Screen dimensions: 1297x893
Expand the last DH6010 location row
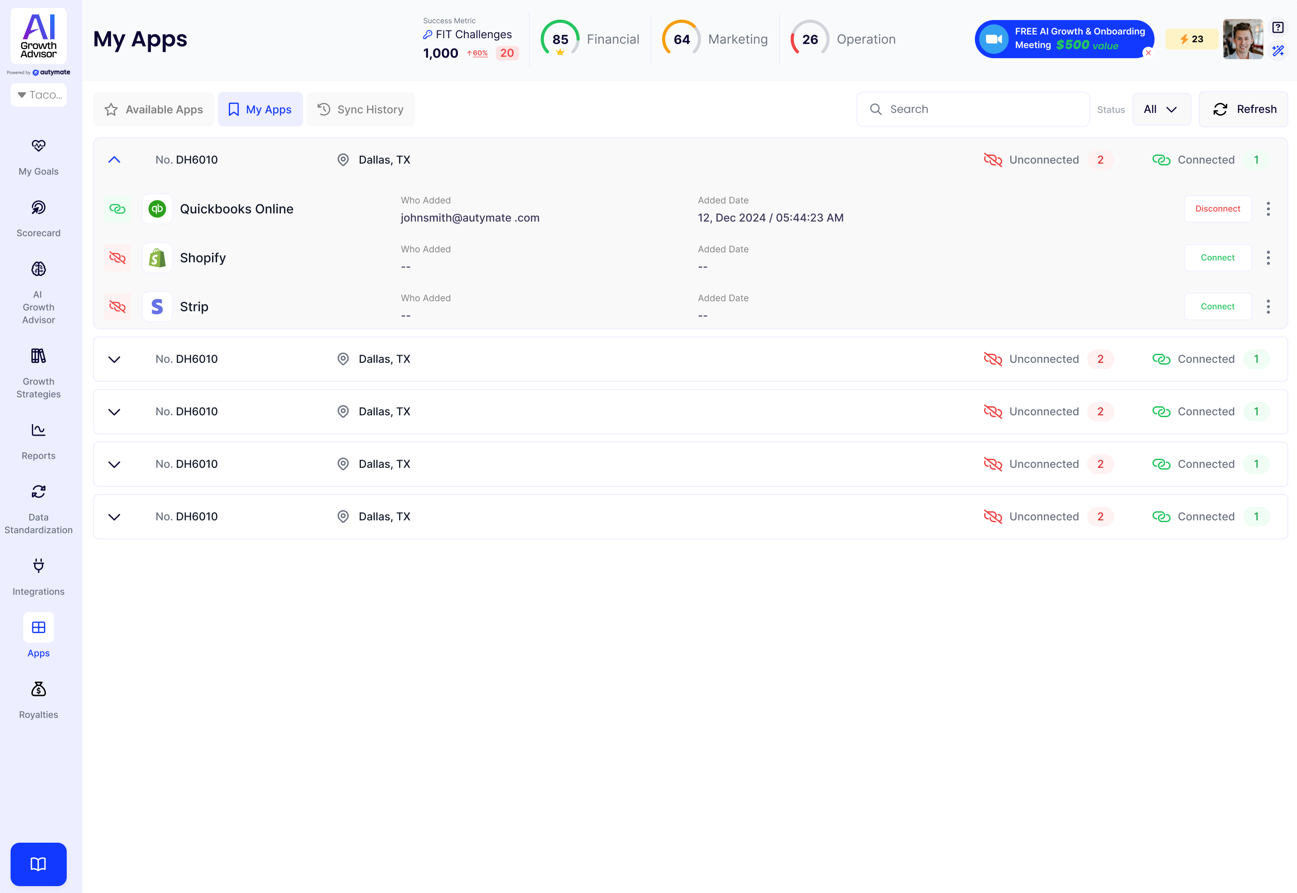point(114,517)
